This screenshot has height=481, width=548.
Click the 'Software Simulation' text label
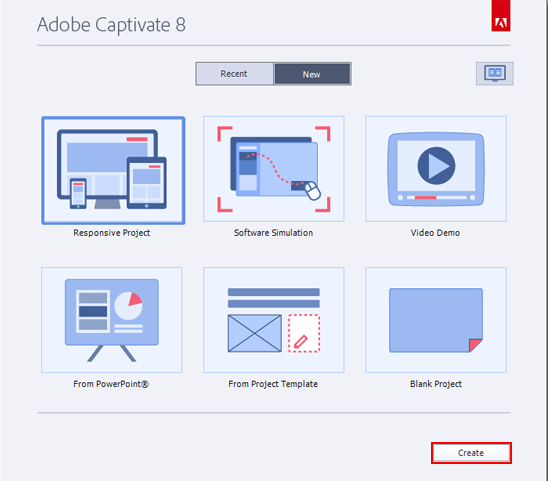pos(273,233)
